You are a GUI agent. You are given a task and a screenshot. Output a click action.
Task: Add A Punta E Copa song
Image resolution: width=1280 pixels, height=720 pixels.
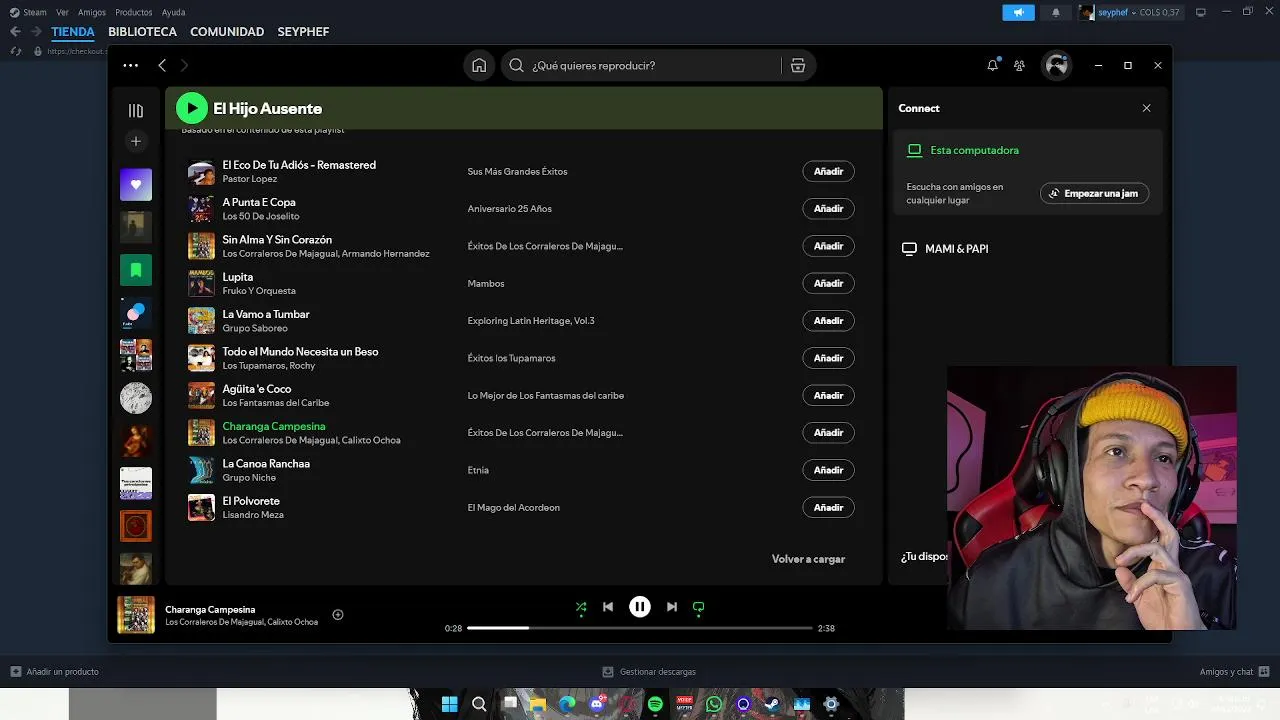[x=828, y=209]
